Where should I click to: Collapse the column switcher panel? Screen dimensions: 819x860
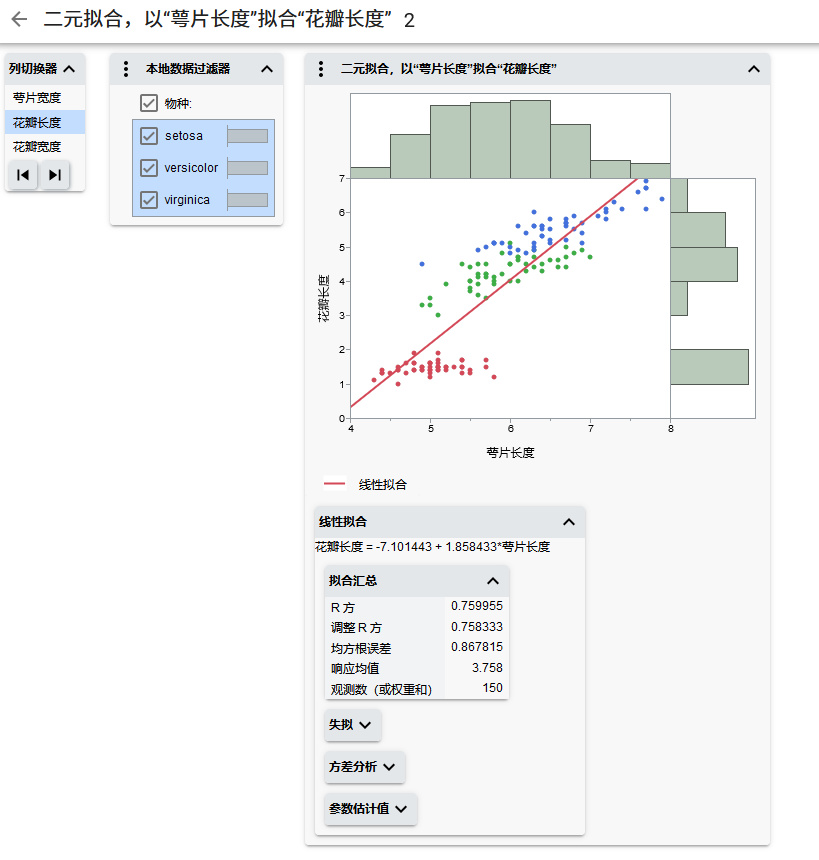click(x=69, y=69)
